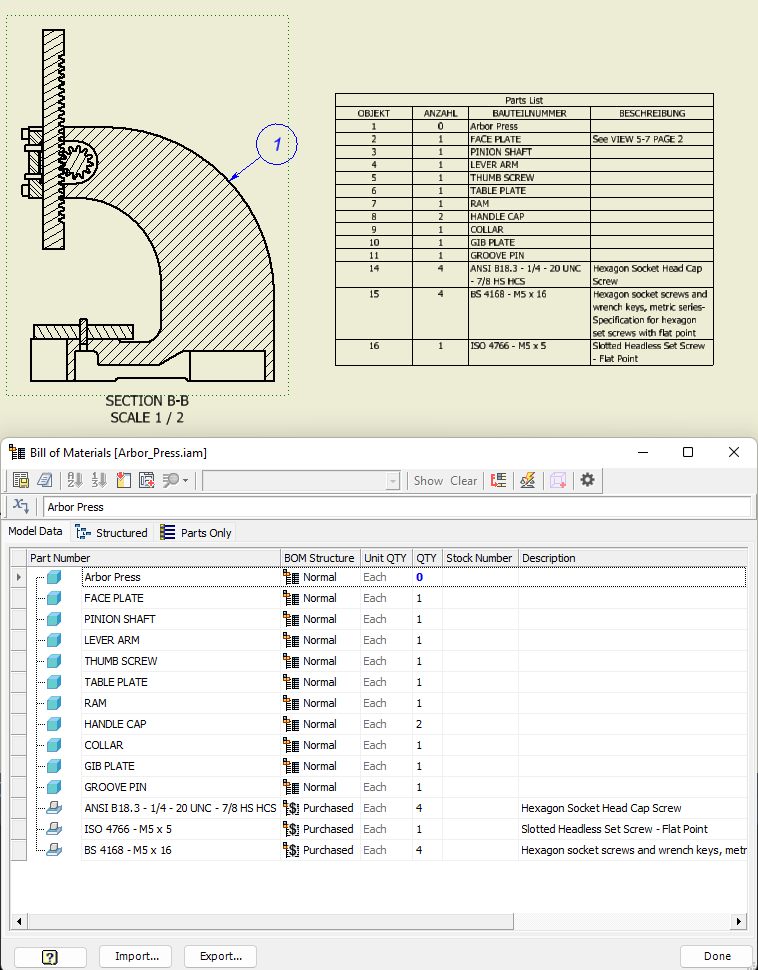
Task: Click first BOM toolbar icon at far left
Action: coord(21,480)
